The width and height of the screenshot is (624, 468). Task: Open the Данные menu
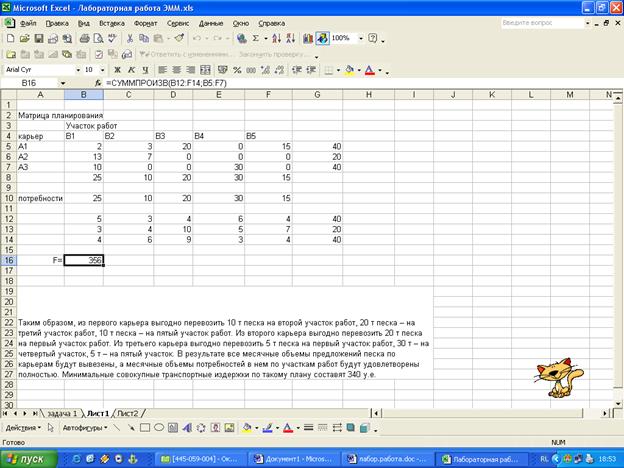click(x=211, y=23)
